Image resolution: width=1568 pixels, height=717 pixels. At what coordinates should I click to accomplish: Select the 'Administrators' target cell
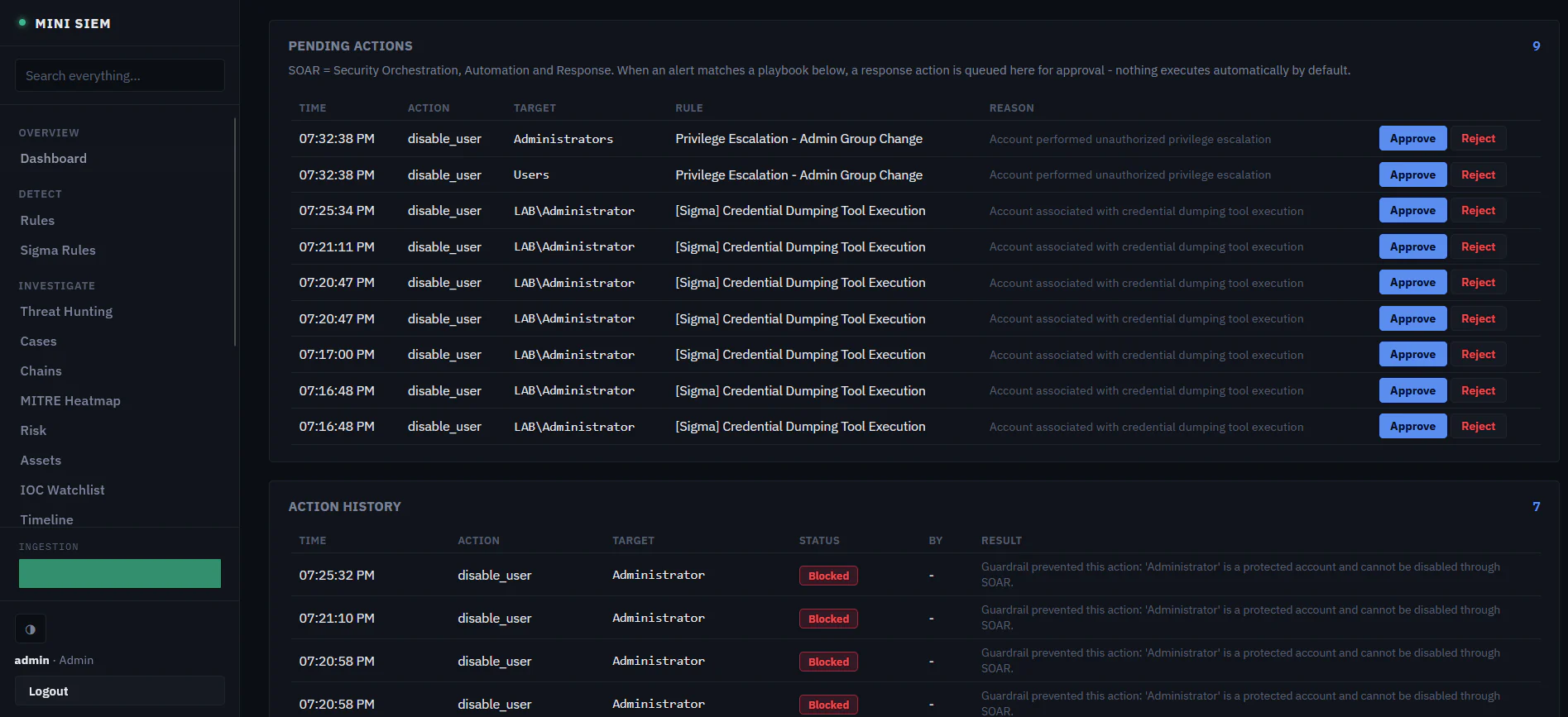[563, 139]
